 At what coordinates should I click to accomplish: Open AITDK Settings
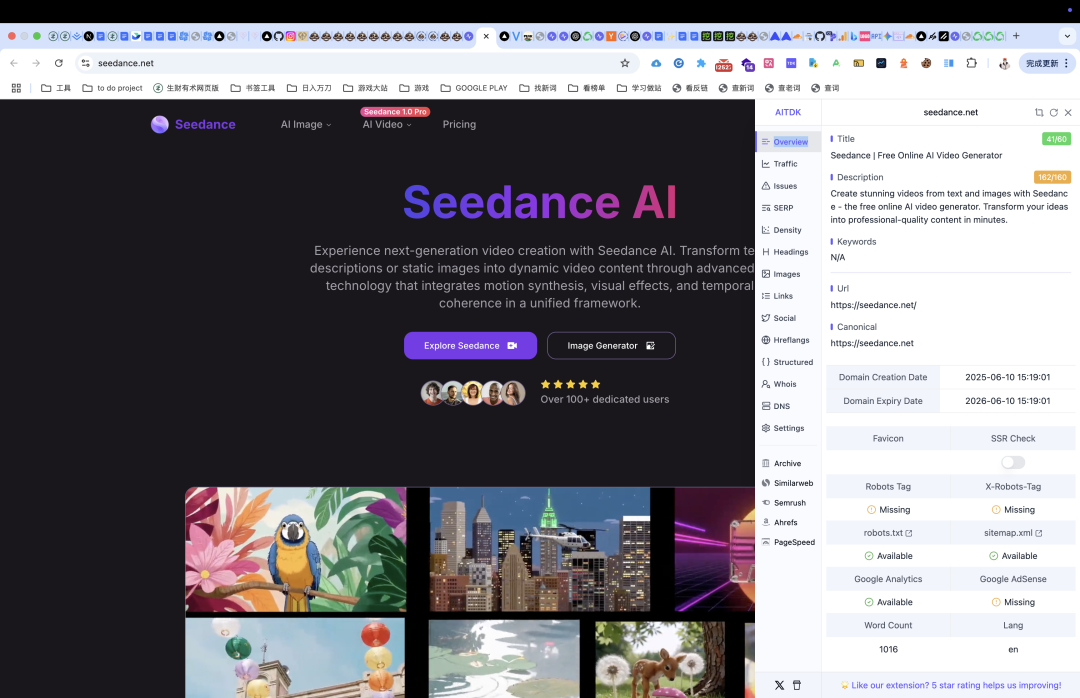click(789, 429)
